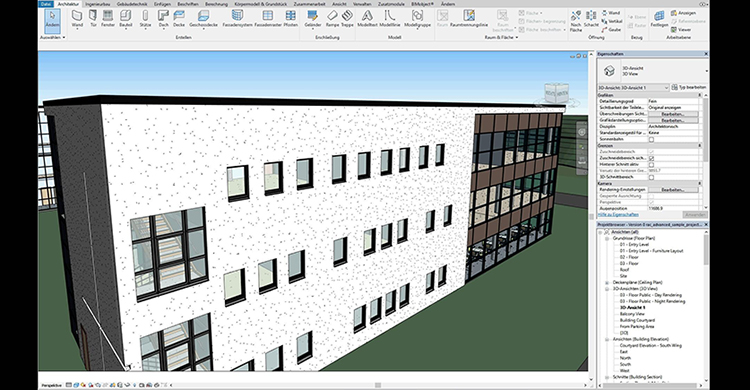Collapse the Grenzen properties section
This screenshot has height=390, width=750.
(699, 145)
